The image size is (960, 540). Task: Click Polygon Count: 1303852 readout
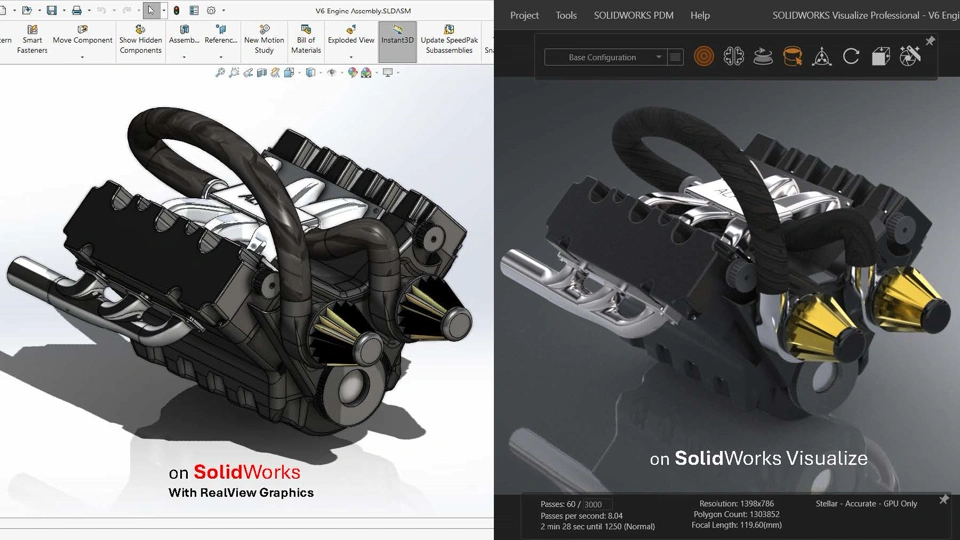tap(737, 514)
